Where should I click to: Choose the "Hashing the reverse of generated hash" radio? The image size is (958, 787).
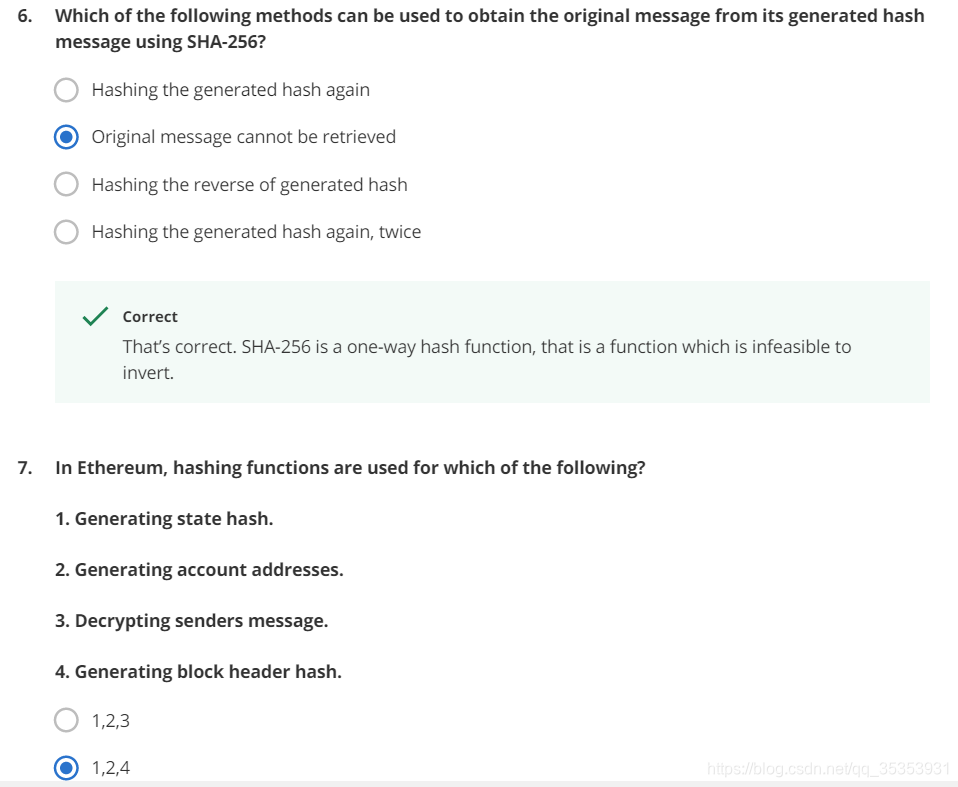point(67,185)
